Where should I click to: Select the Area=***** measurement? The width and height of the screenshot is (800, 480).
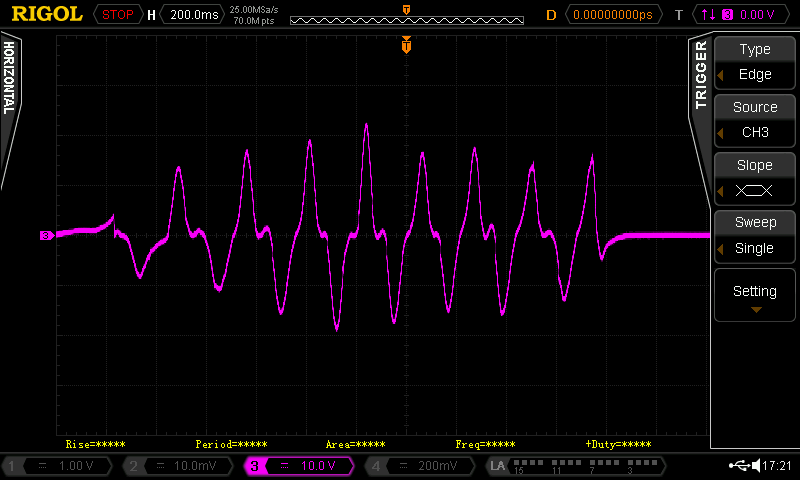coord(356,444)
